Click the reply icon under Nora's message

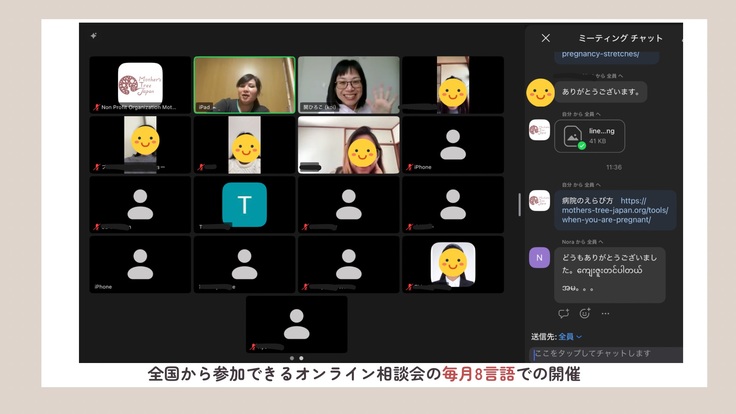coord(563,313)
